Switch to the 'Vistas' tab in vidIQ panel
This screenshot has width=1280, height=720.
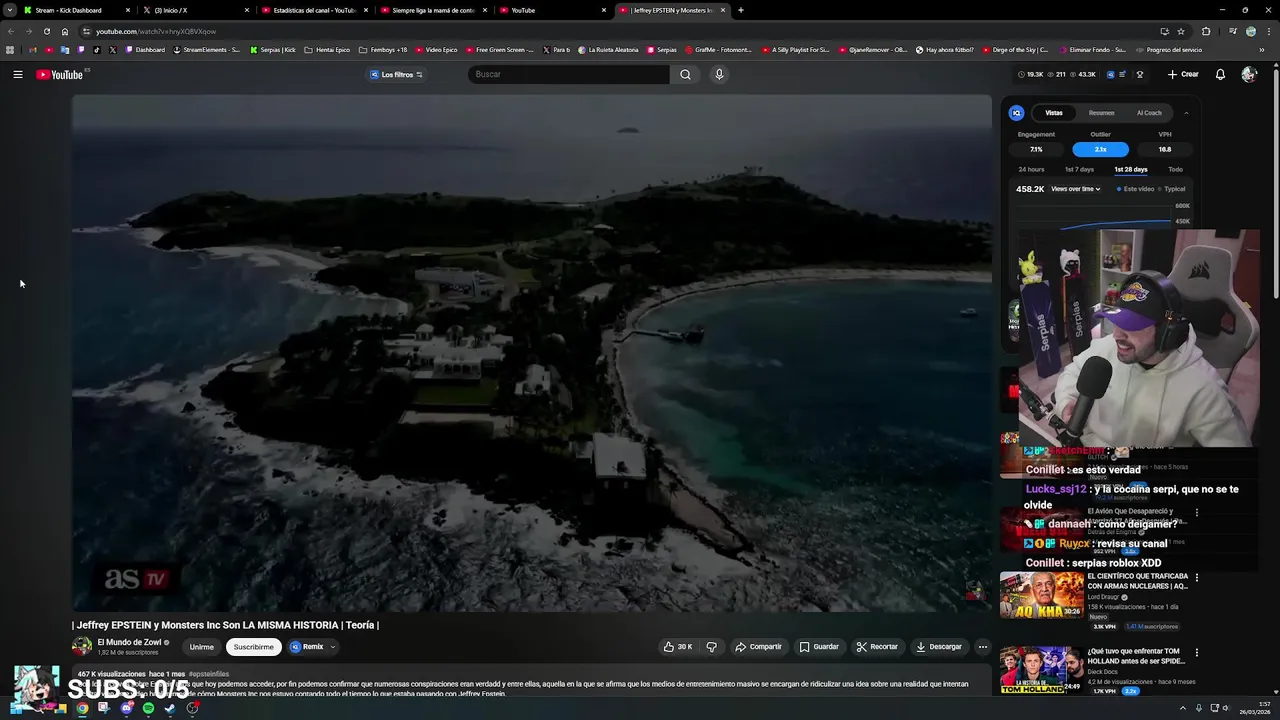tap(1054, 113)
